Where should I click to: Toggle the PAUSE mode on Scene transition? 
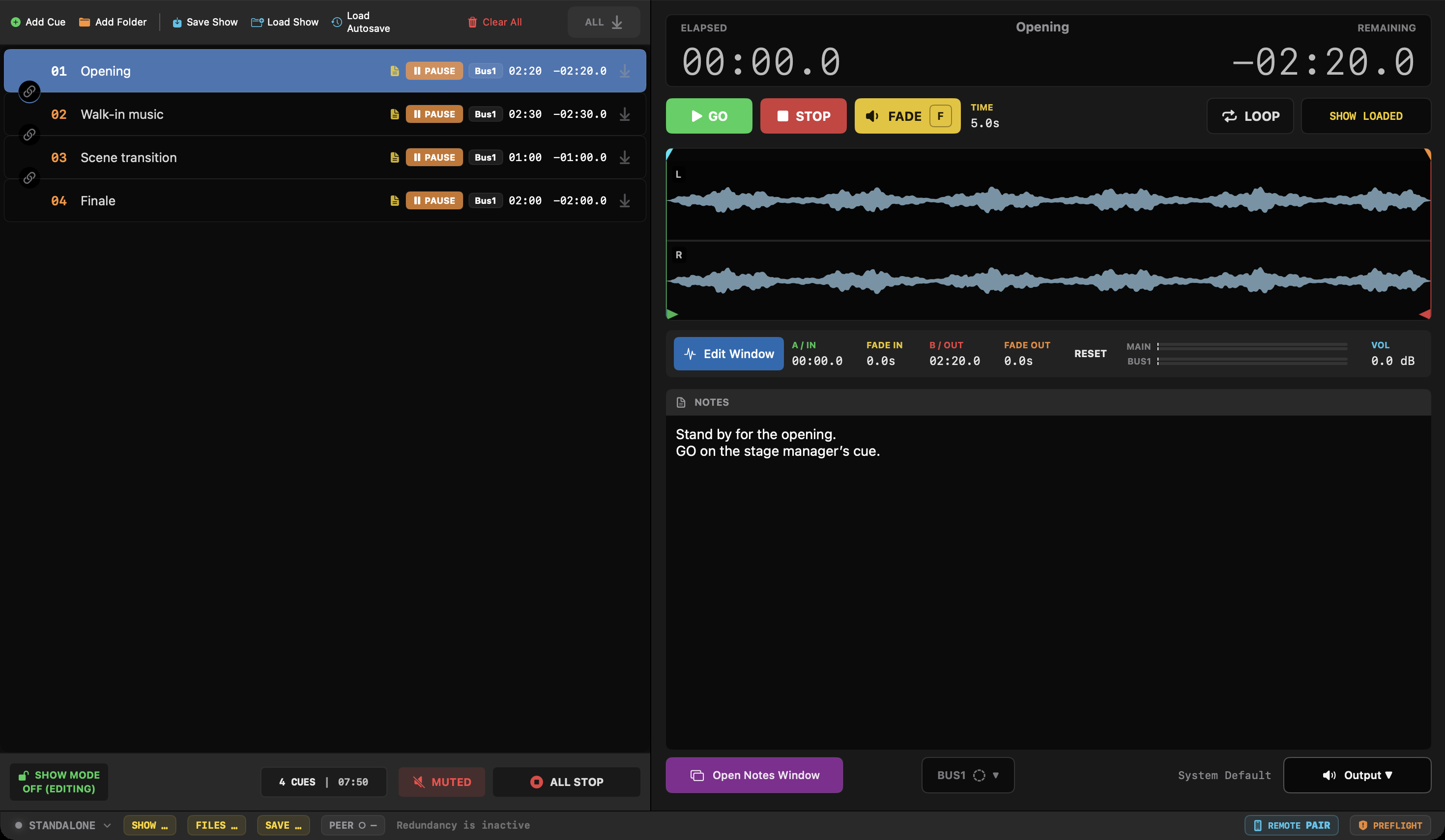pyautogui.click(x=434, y=158)
